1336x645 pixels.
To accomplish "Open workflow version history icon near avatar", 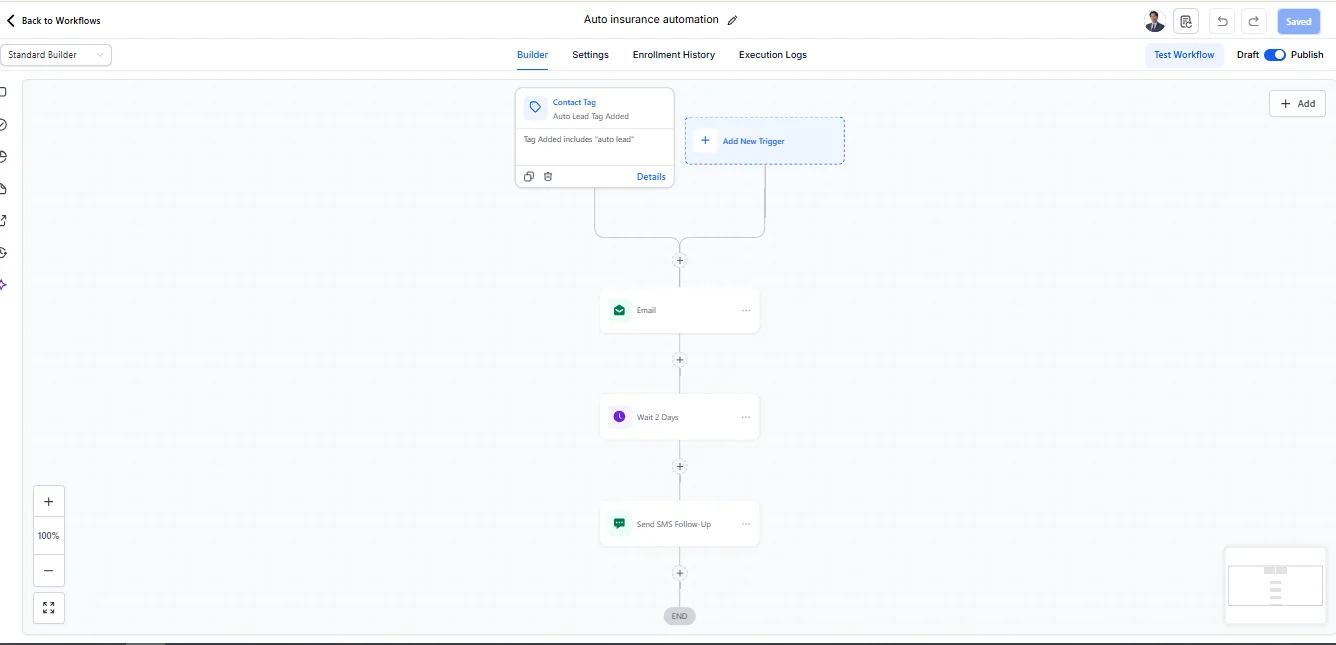I will click(x=1186, y=20).
